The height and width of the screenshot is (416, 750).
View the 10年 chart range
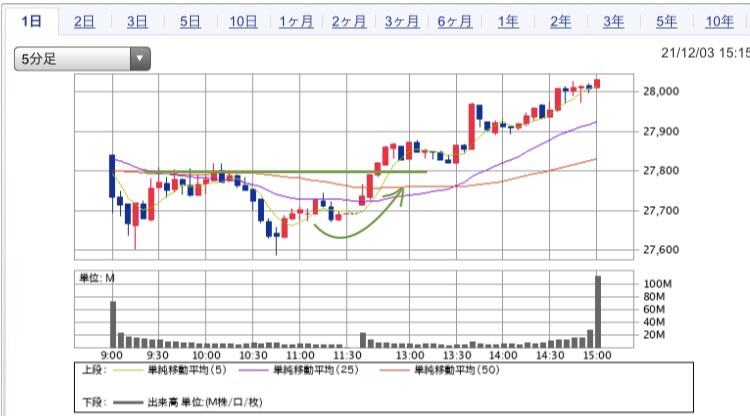click(x=719, y=22)
